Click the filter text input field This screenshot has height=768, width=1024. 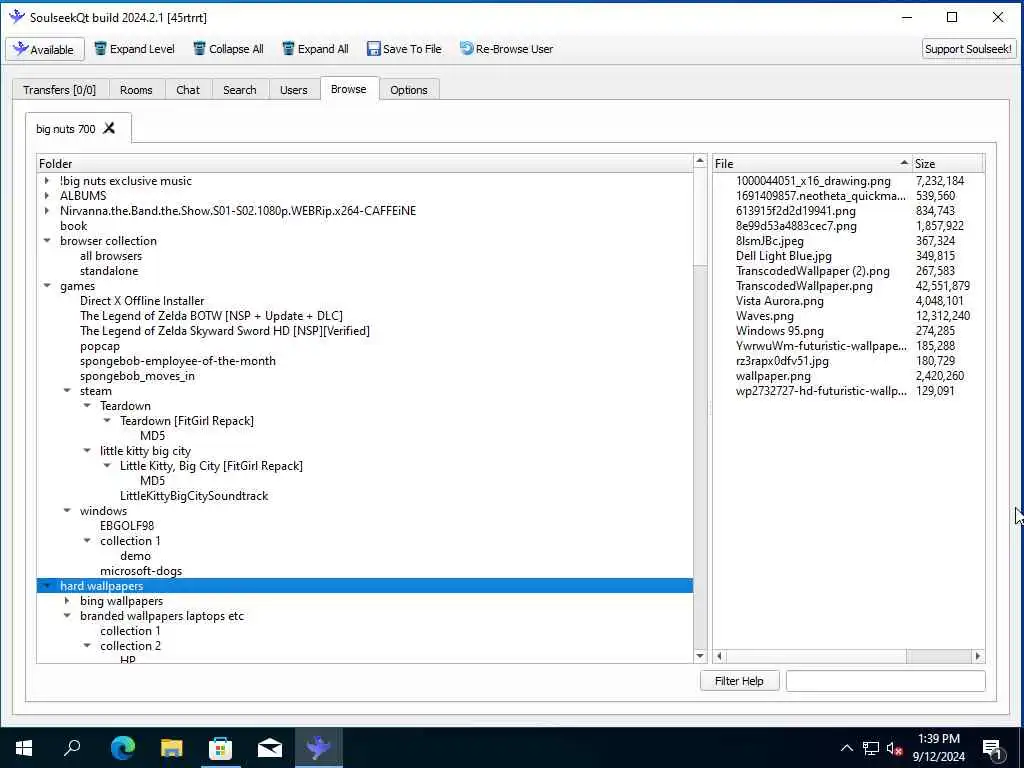click(886, 681)
